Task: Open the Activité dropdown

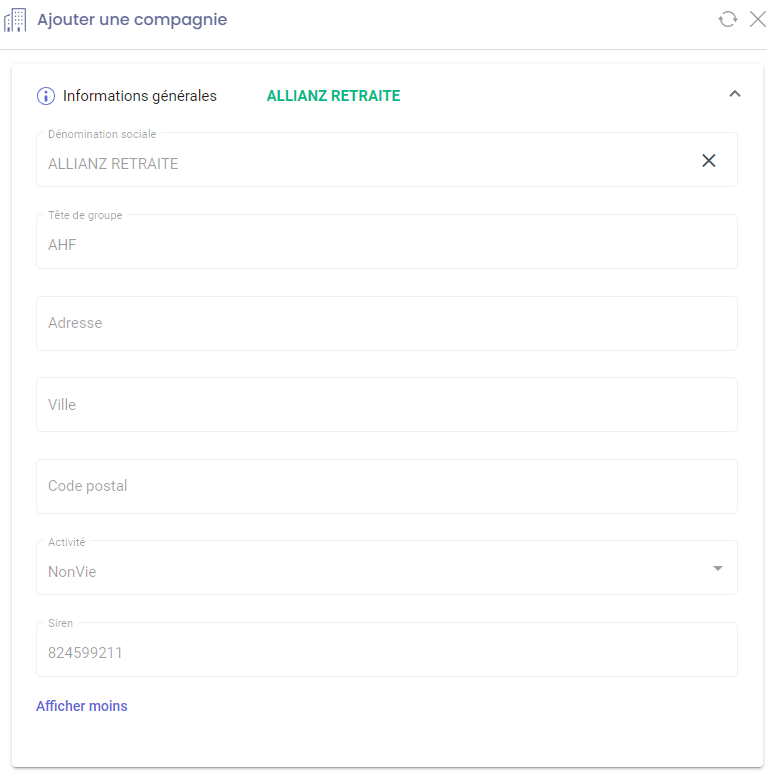Action: pos(387,568)
